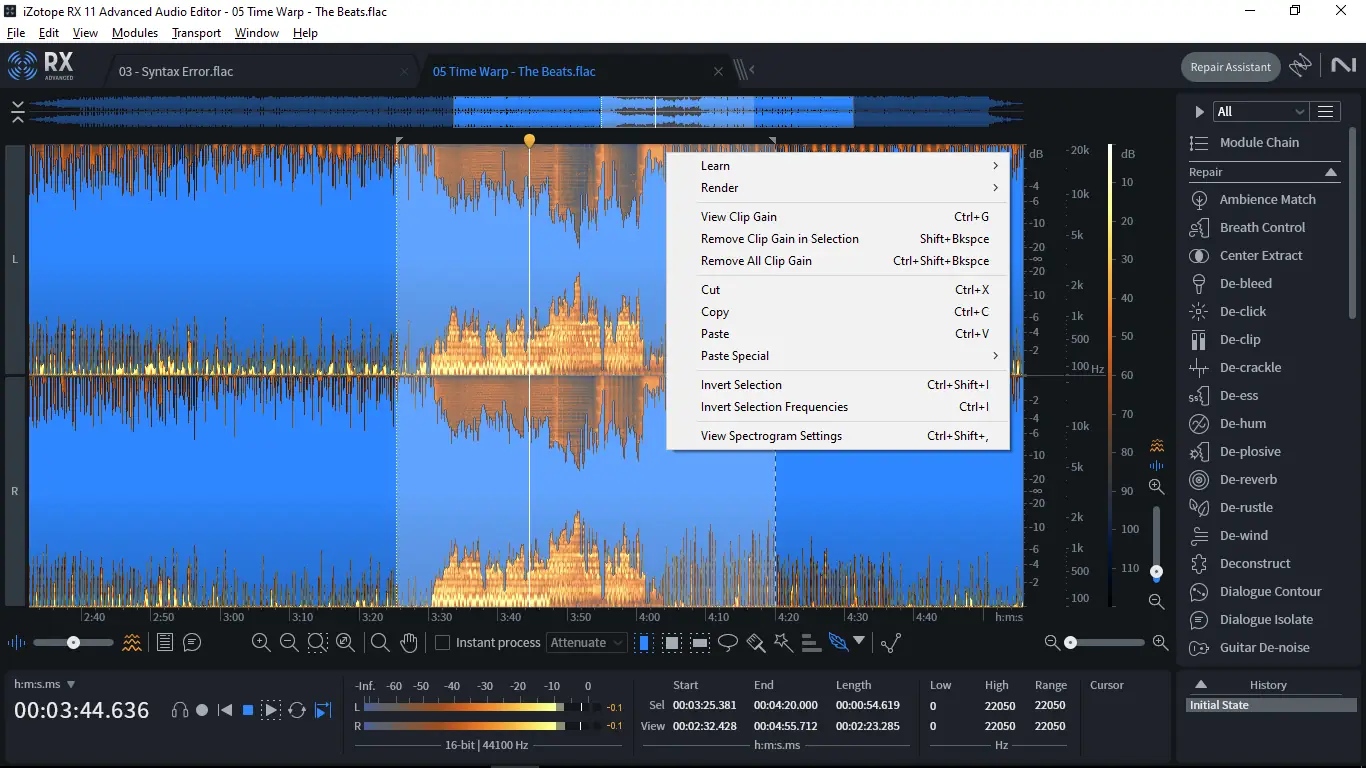Screen dimensions: 1366x768
Task: Zoom in on the spectrogram frequency scale
Action: coord(1156,487)
